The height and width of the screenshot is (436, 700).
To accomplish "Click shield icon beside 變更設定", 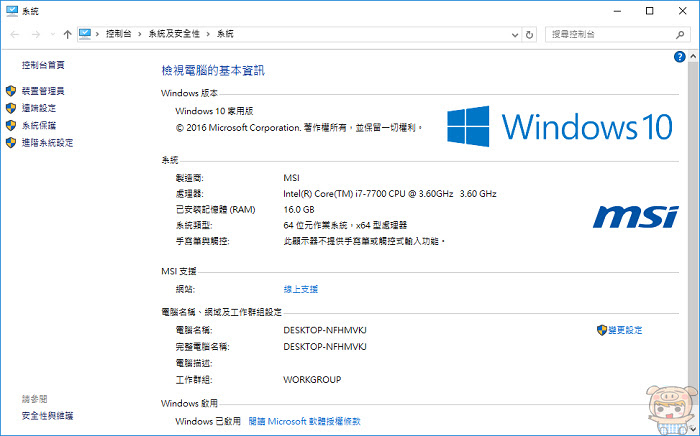I will 602,330.
